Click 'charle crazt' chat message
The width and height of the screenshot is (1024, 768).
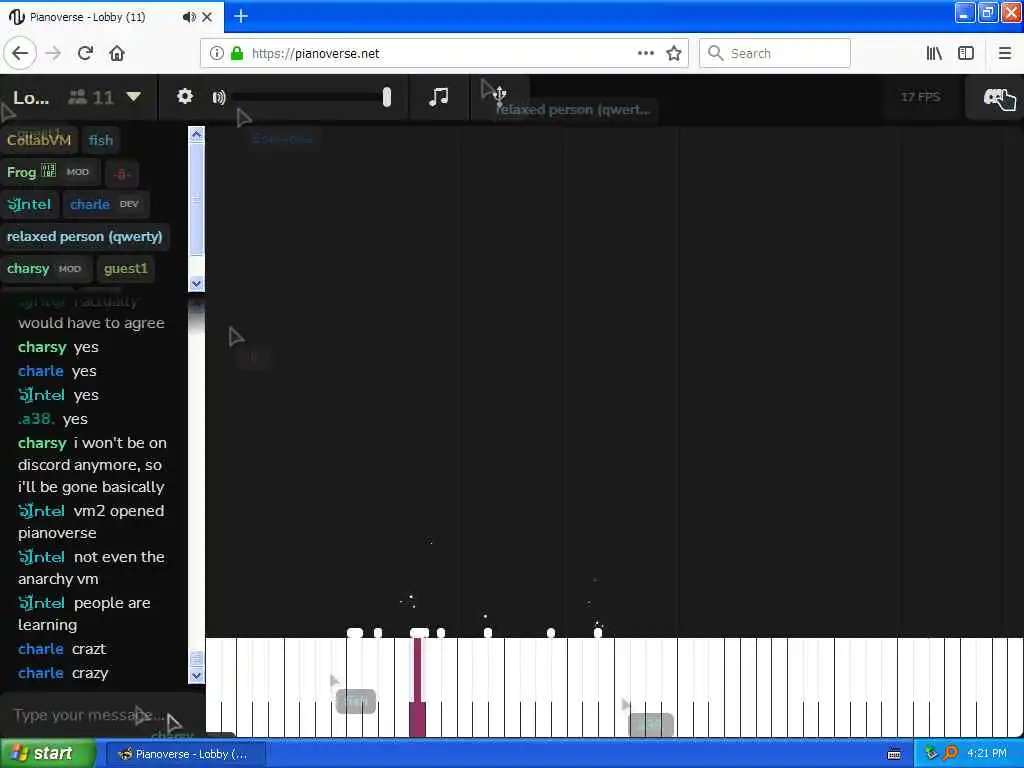click(62, 648)
